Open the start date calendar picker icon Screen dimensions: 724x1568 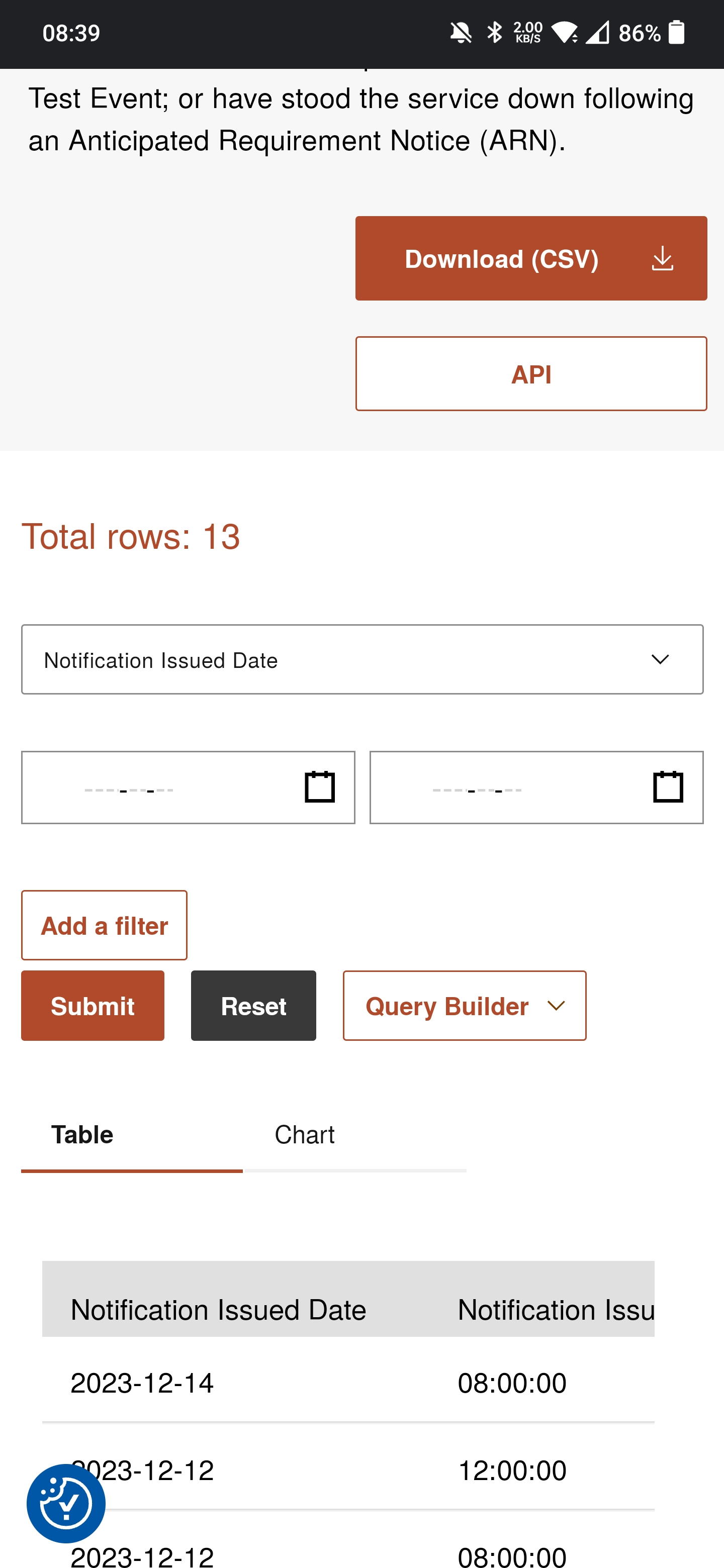click(x=320, y=787)
